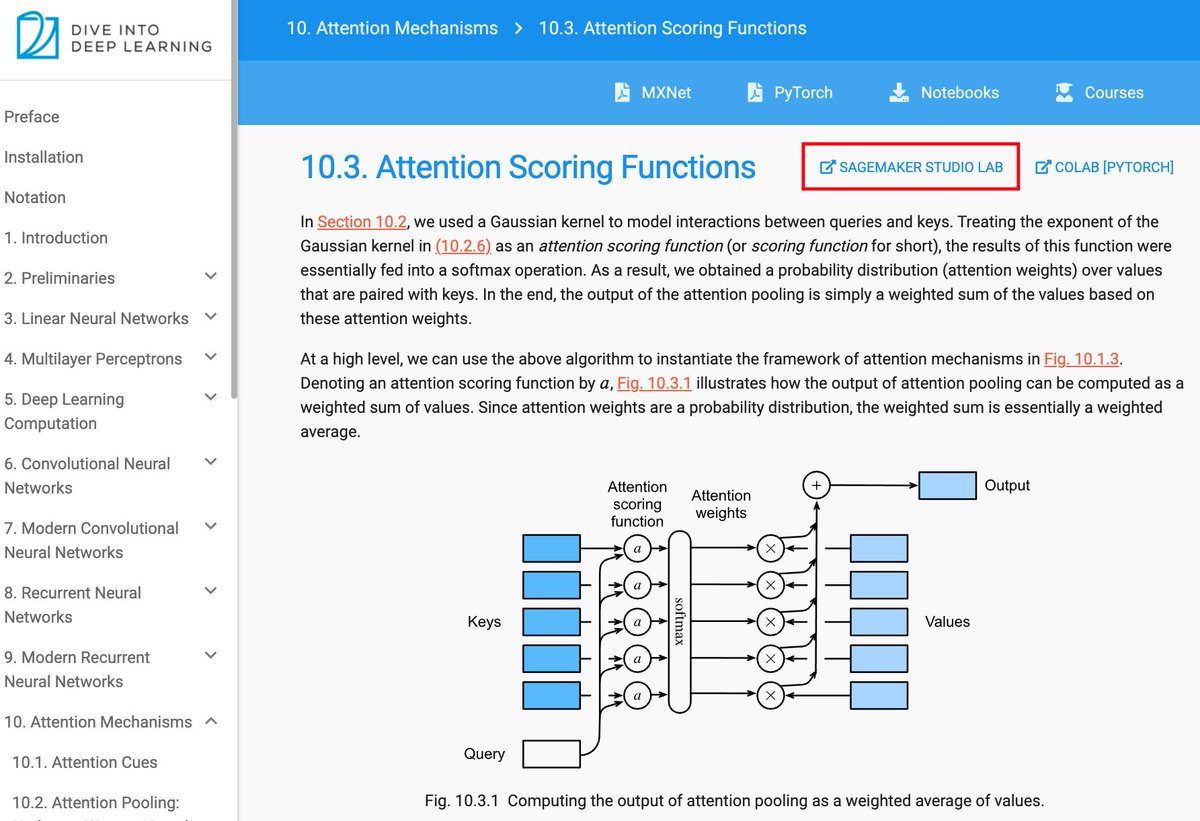Open breadcrumb item 10. Attention Mechanisms

click(x=392, y=28)
